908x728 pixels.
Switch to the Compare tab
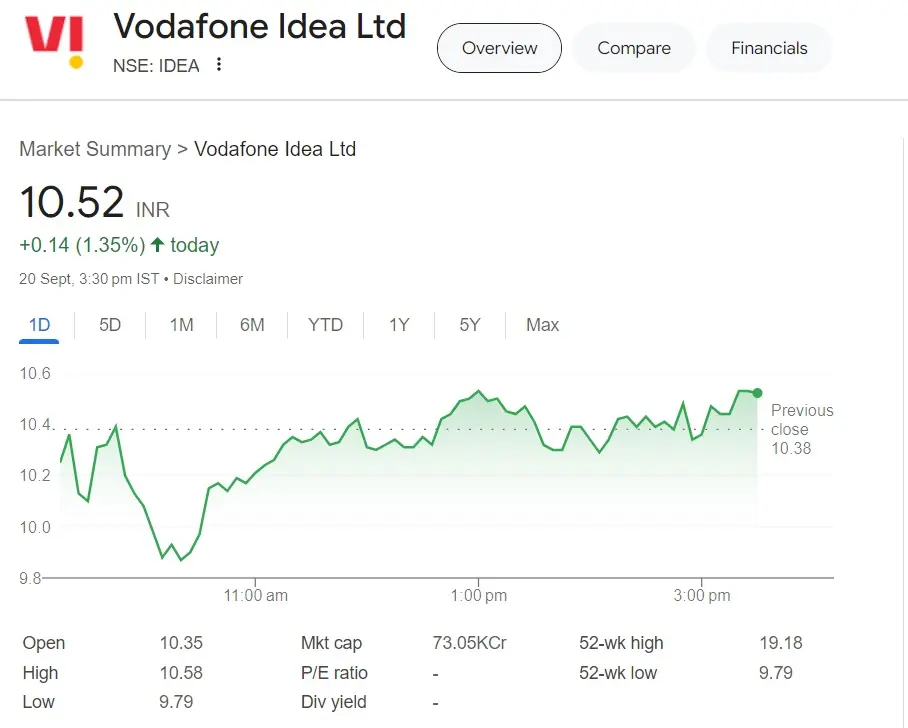[633, 47]
